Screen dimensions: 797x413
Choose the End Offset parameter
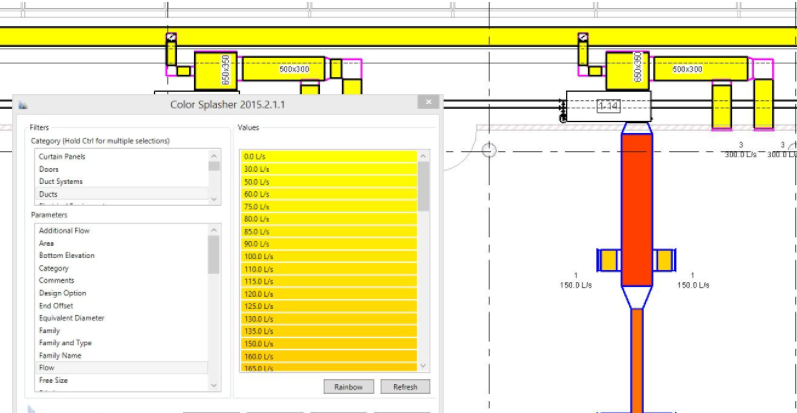point(121,306)
